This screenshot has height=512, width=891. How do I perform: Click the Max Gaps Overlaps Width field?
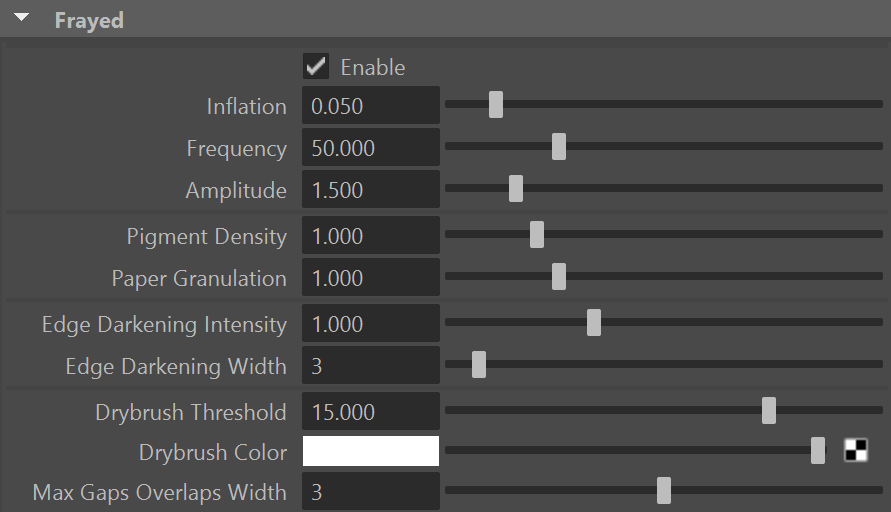(x=370, y=492)
